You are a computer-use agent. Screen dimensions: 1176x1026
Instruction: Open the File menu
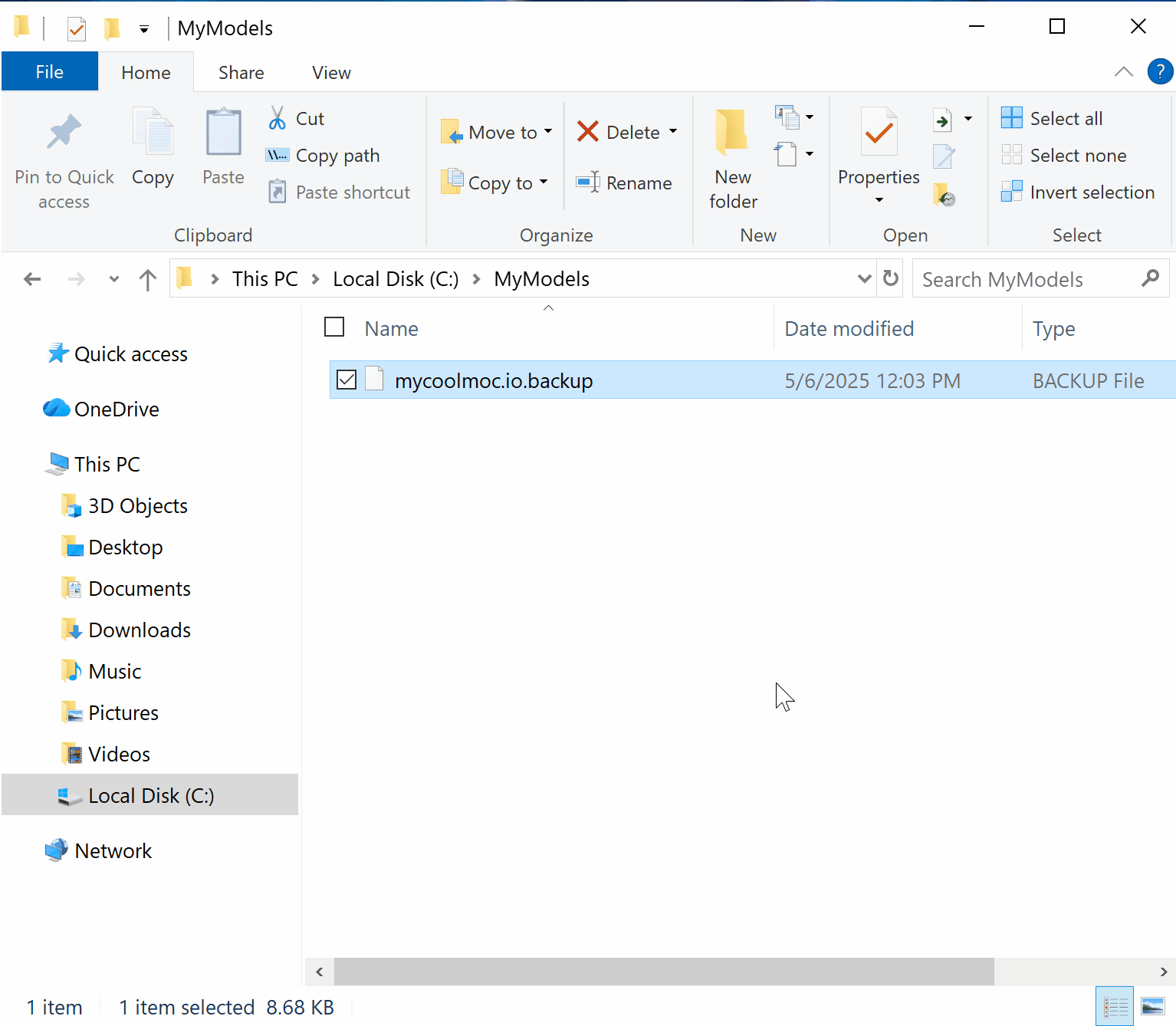[x=50, y=72]
